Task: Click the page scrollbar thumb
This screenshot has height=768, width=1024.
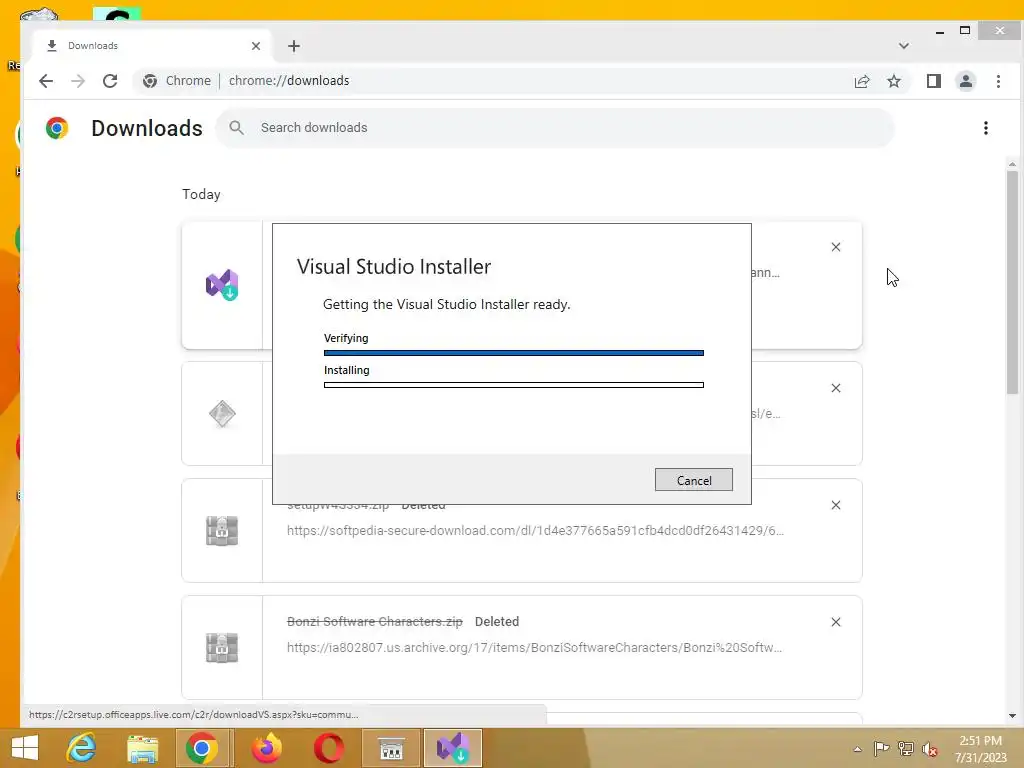Action: (x=1012, y=282)
